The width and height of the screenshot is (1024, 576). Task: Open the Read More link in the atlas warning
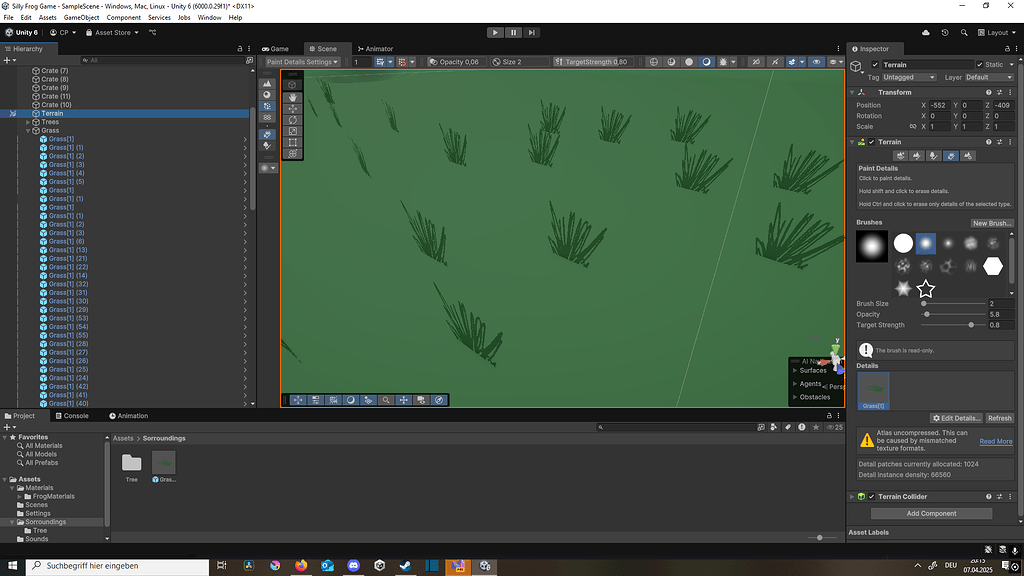995,441
